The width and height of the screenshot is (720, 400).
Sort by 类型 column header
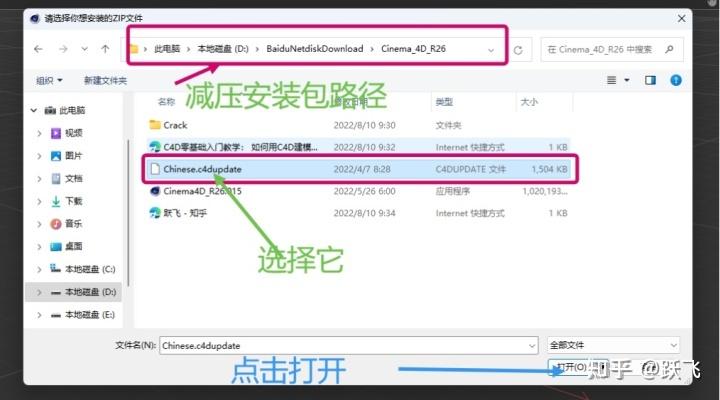444,102
